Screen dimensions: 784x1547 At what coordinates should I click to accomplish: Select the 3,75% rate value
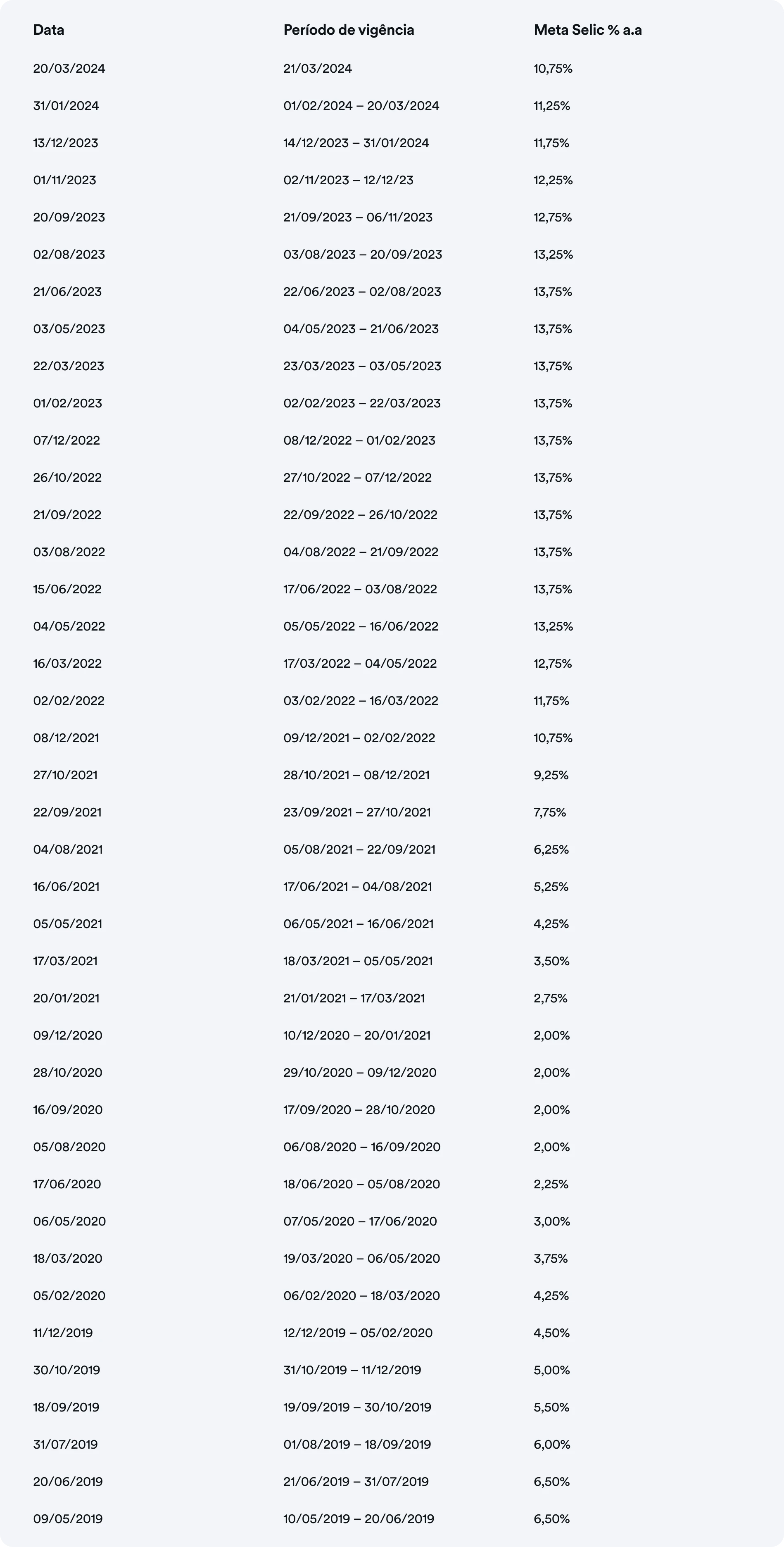coord(551,1258)
